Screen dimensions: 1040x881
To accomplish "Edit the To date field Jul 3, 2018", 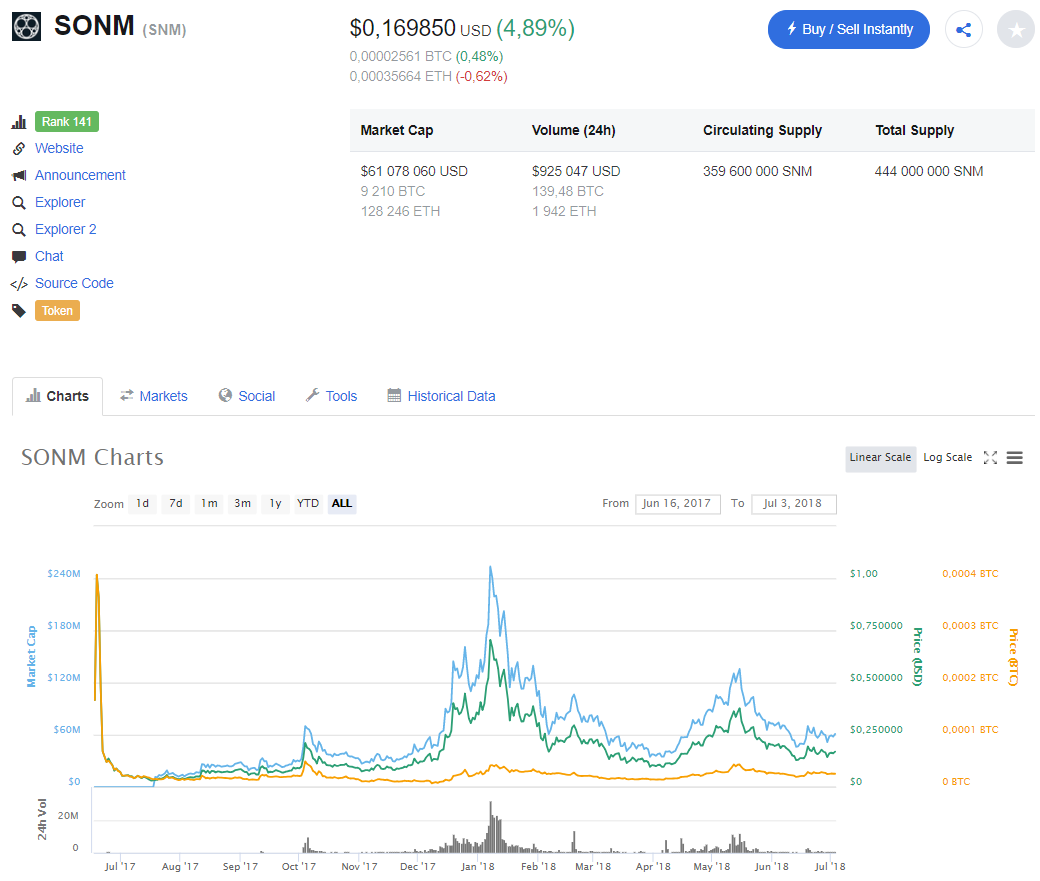I will click(793, 504).
